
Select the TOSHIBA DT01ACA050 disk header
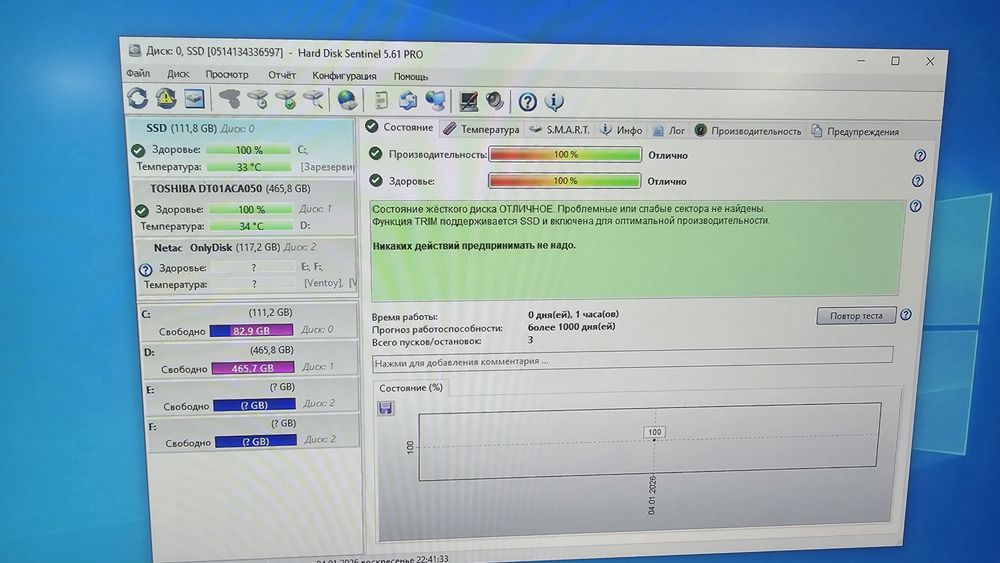(230, 189)
